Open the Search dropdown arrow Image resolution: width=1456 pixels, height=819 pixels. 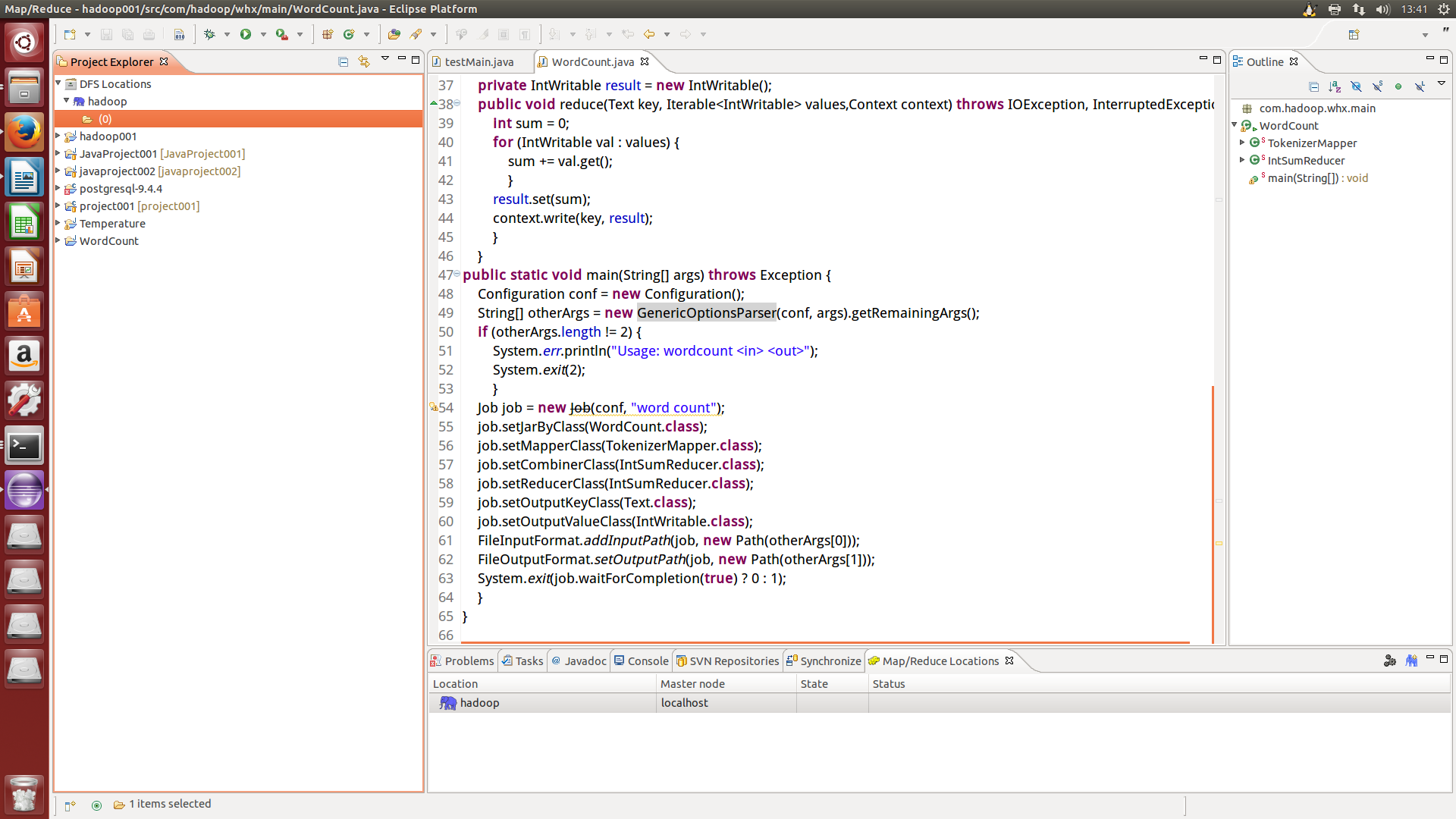433,34
